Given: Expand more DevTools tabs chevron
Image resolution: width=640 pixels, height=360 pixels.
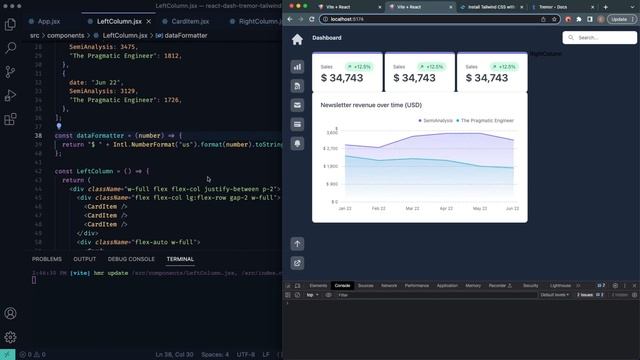Looking at the screenshot, I should click(x=578, y=286).
